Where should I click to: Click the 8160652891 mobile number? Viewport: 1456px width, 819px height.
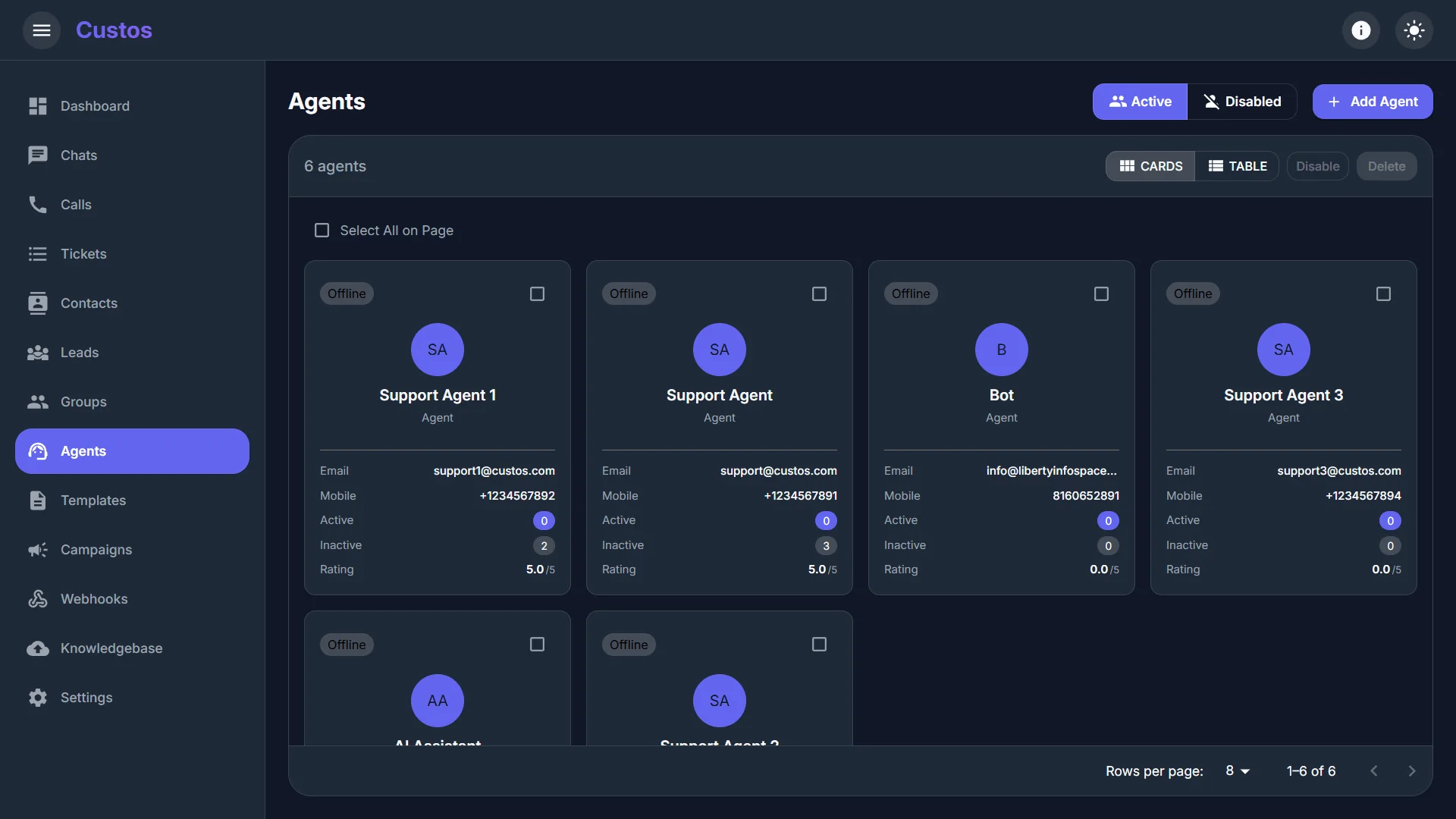(x=1085, y=496)
